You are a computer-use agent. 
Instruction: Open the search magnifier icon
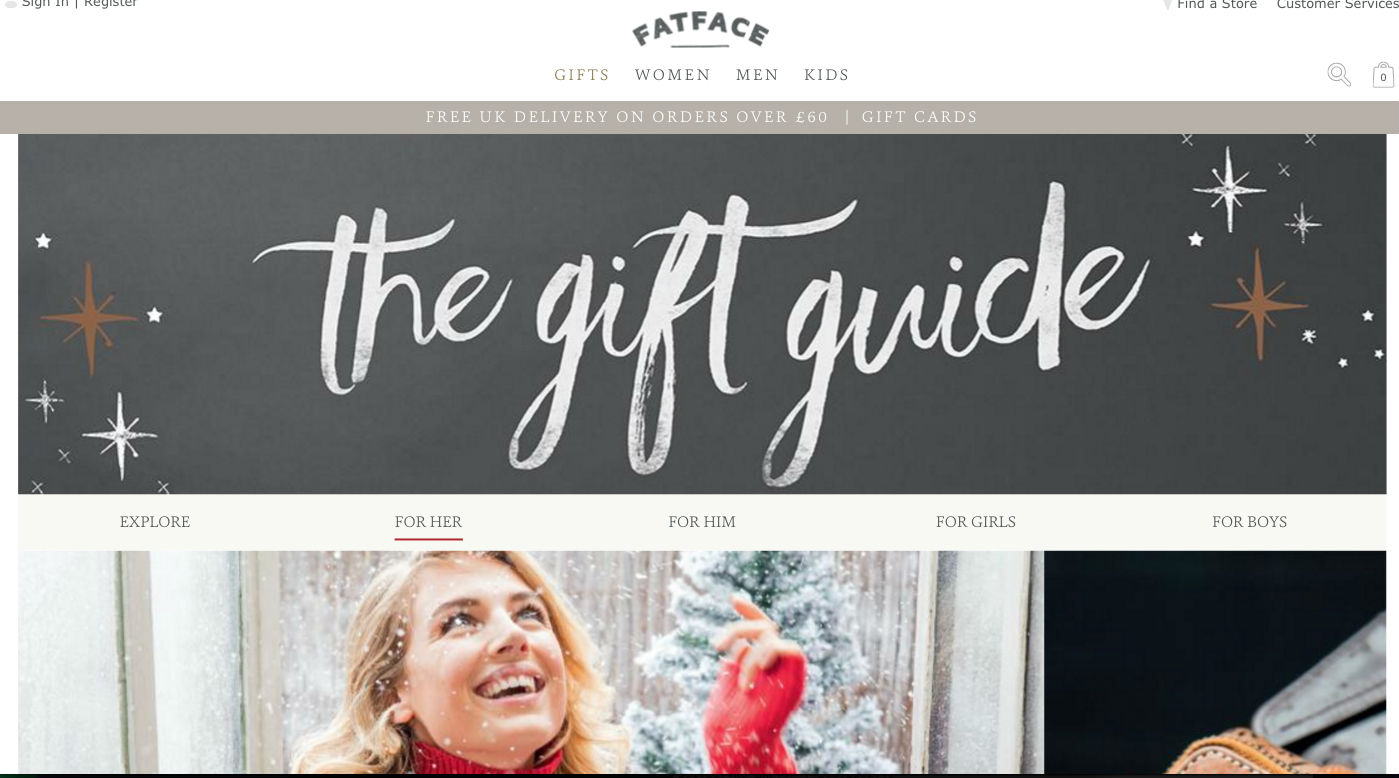point(1339,74)
